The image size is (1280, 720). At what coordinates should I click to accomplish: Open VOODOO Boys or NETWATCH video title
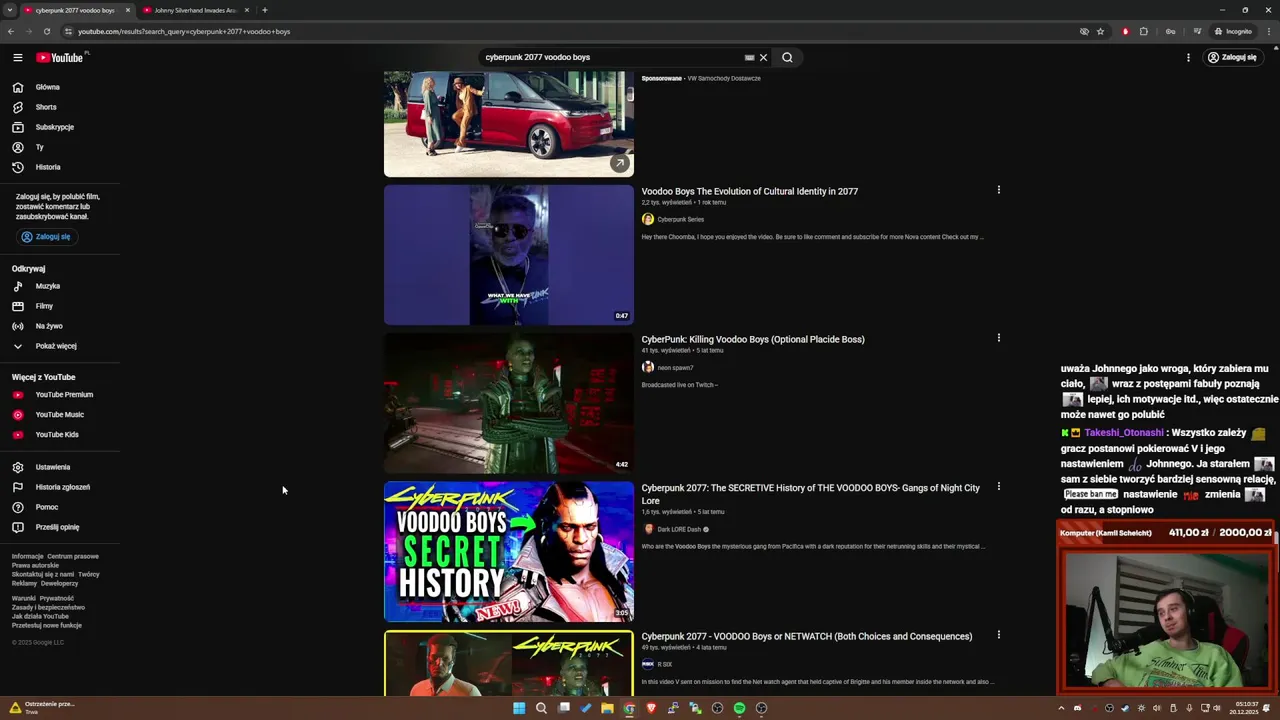coord(806,636)
